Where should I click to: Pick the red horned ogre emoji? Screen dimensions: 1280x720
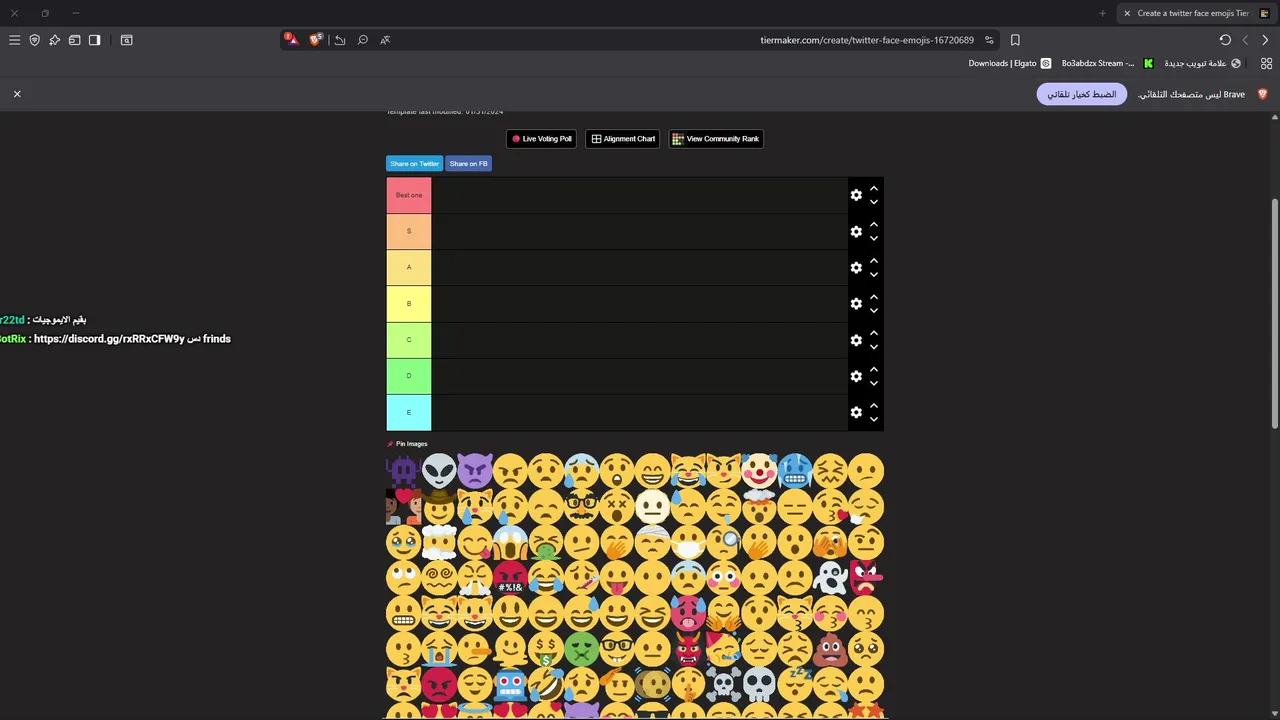point(688,649)
